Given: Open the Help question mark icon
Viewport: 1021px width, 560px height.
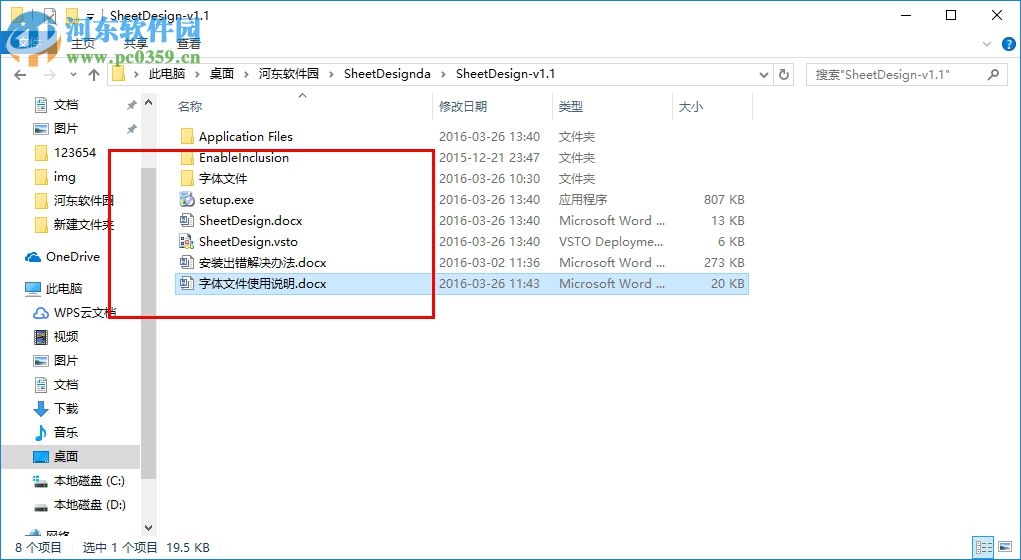Looking at the screenshot, I should [x=1008, y=44].
